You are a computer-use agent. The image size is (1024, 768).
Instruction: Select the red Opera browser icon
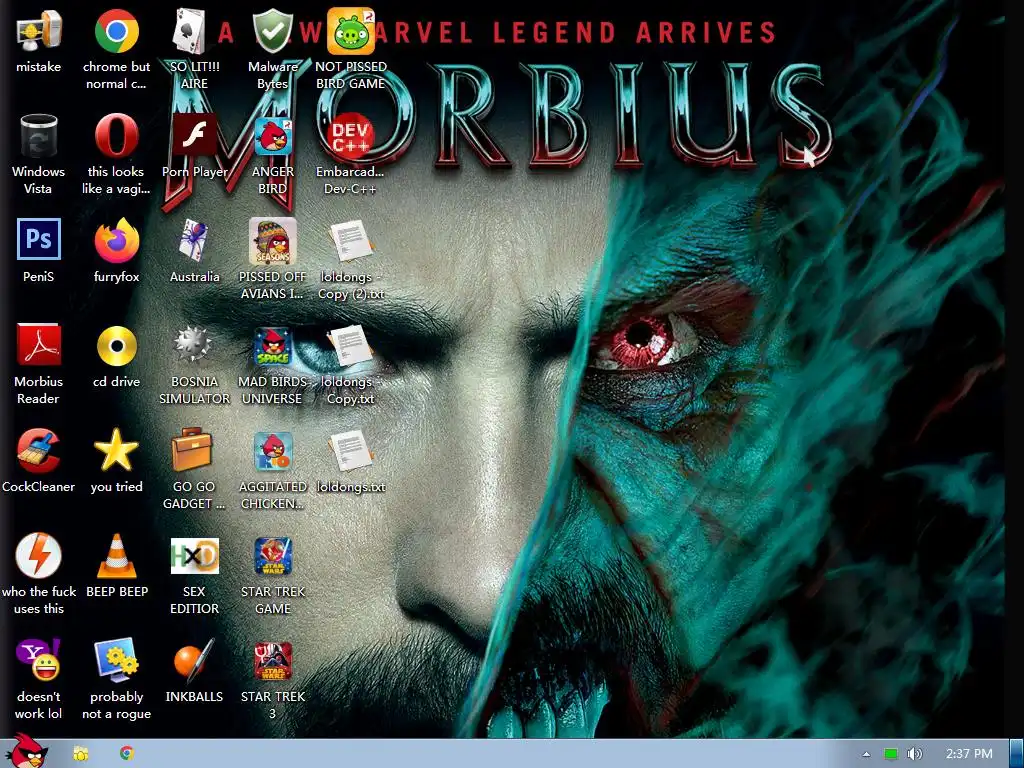116,136
